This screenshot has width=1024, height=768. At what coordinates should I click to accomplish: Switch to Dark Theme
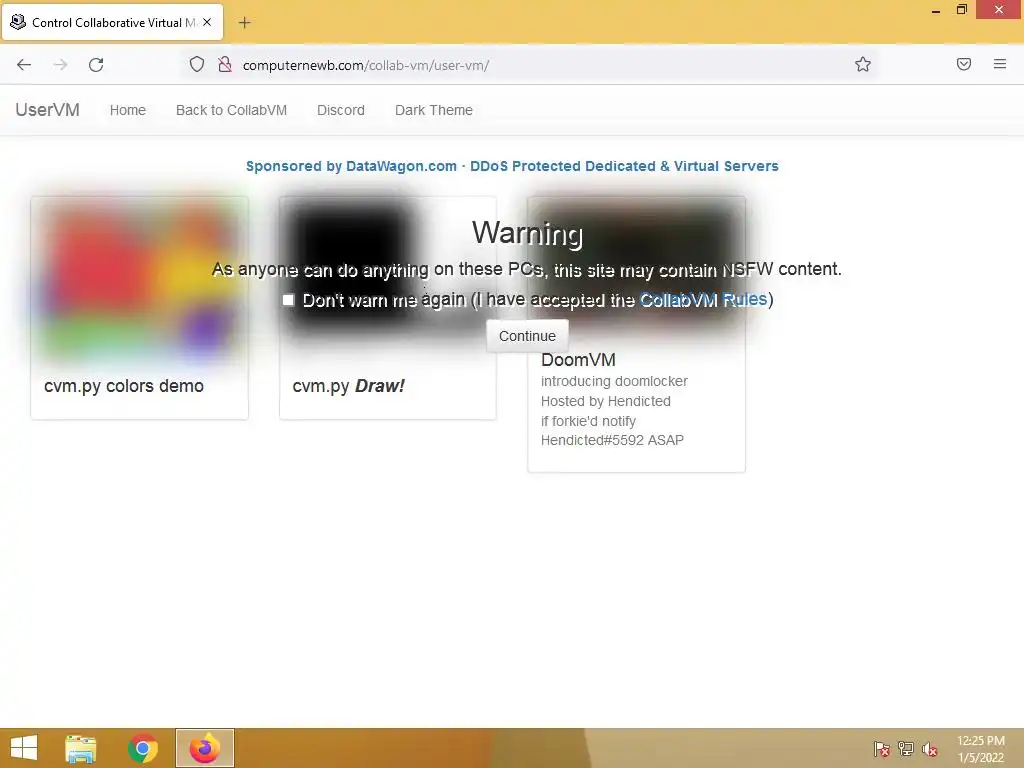tap(434, 110)
